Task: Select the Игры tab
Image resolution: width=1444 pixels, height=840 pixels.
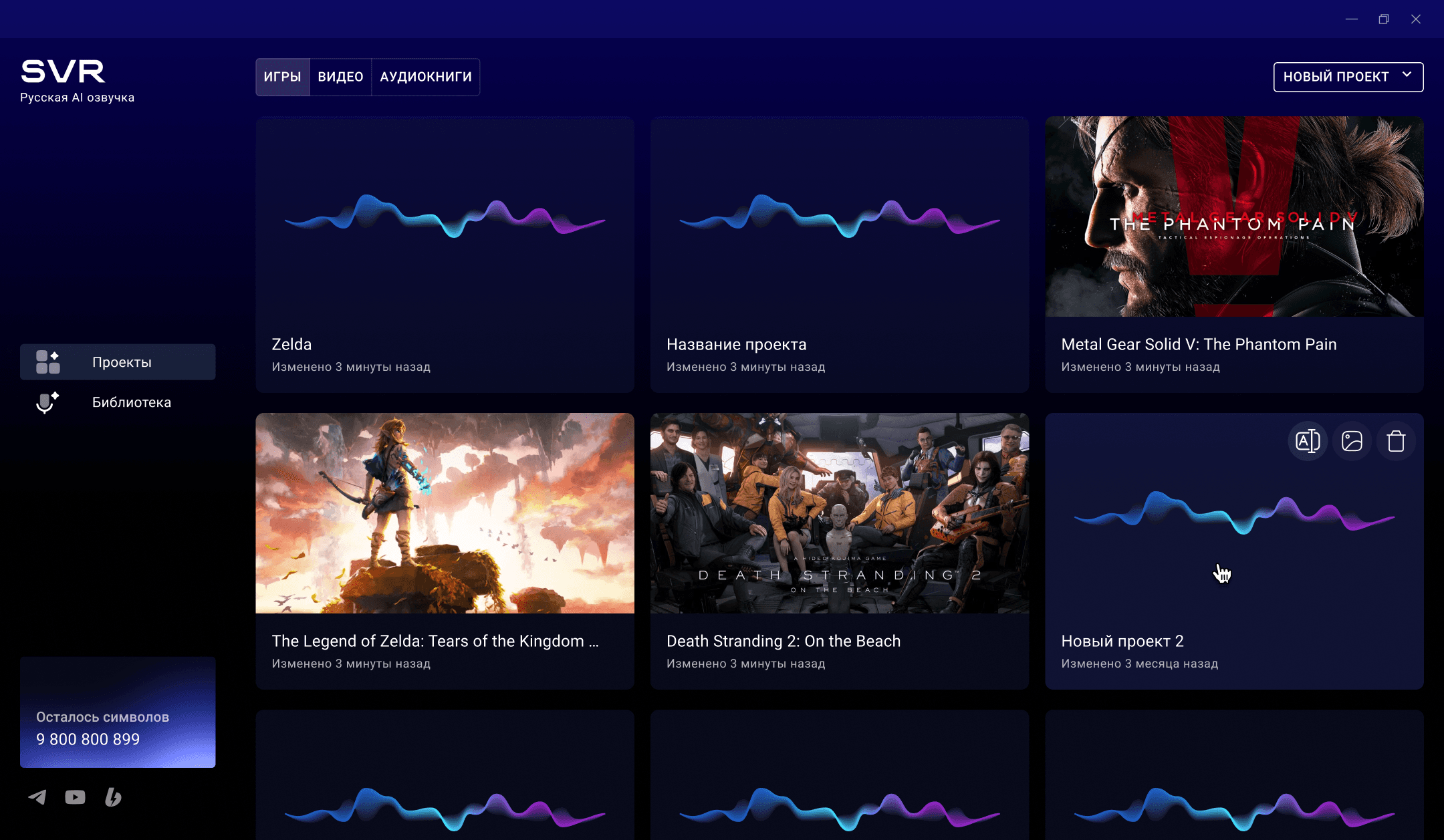Action: coord(282,77)
